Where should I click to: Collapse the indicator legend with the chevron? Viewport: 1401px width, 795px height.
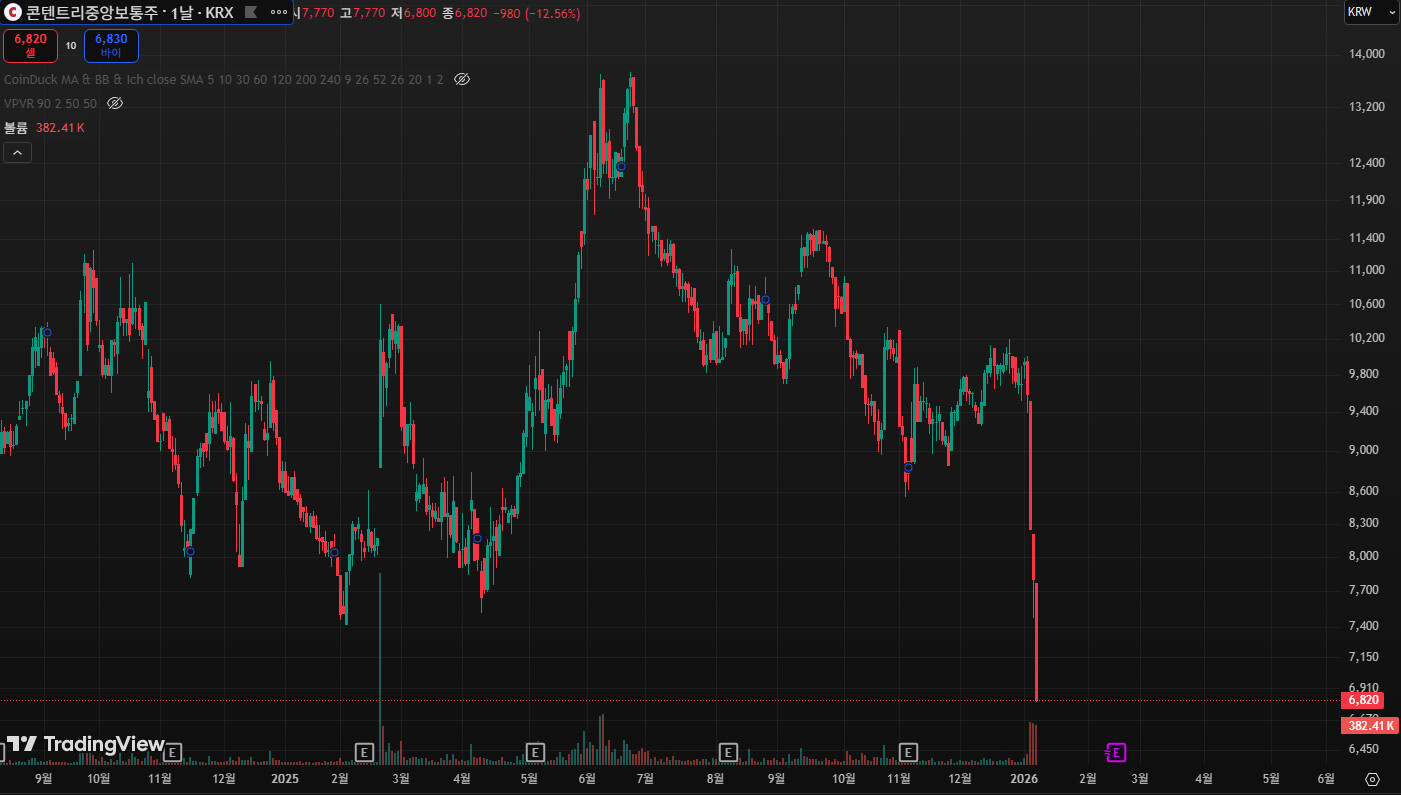17,153
